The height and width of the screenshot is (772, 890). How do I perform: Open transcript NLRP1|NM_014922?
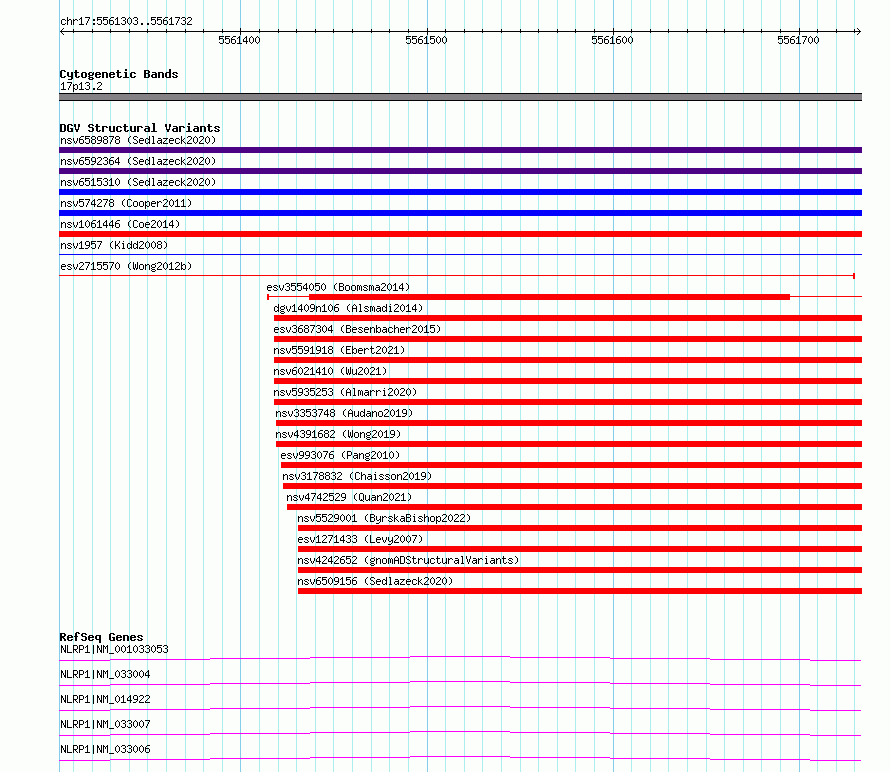pos(105,699)
